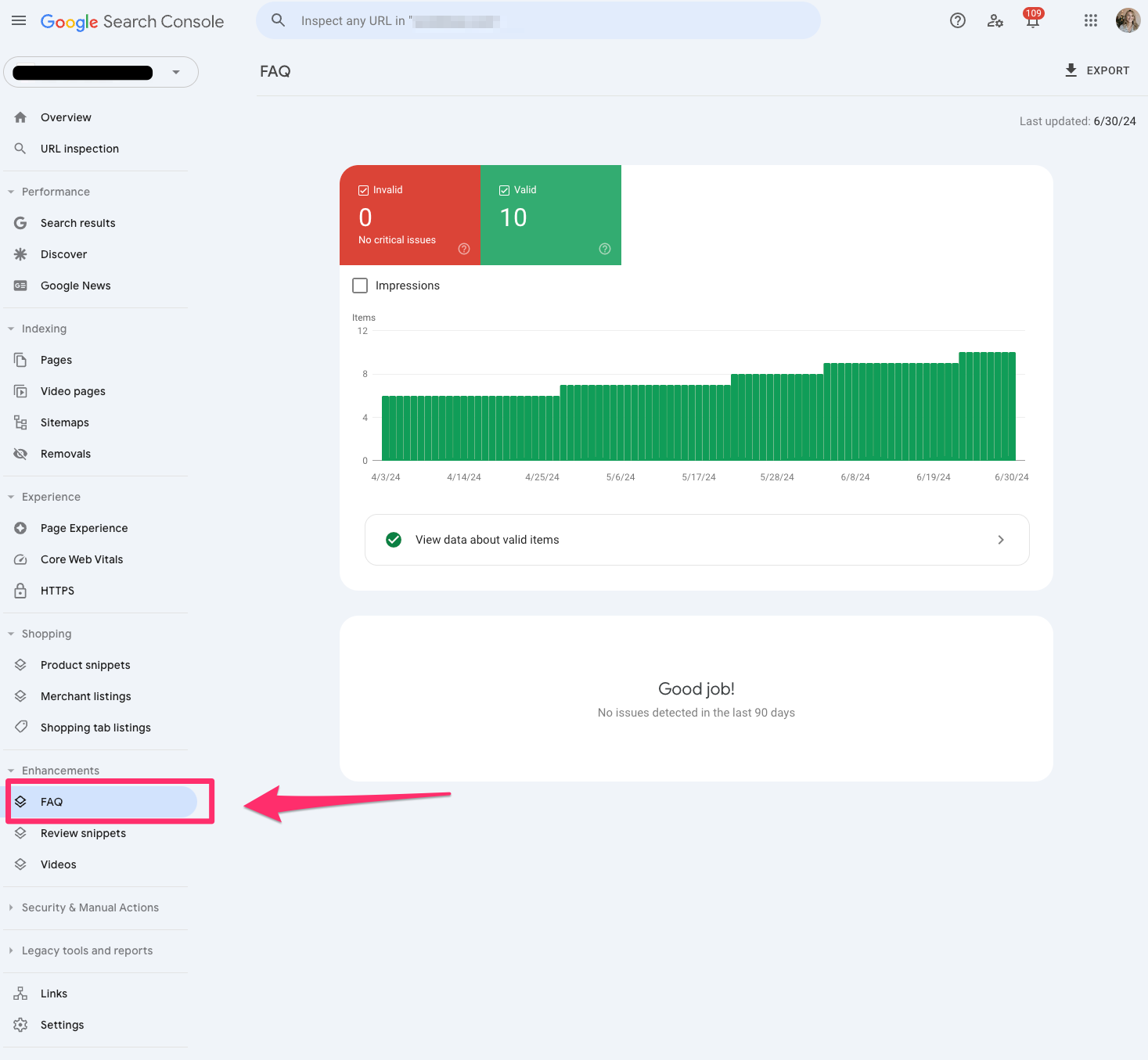This screenshot has height=1060, width=1148.
Task: Click the Google Search Console logo
Action: coord(132,22)
